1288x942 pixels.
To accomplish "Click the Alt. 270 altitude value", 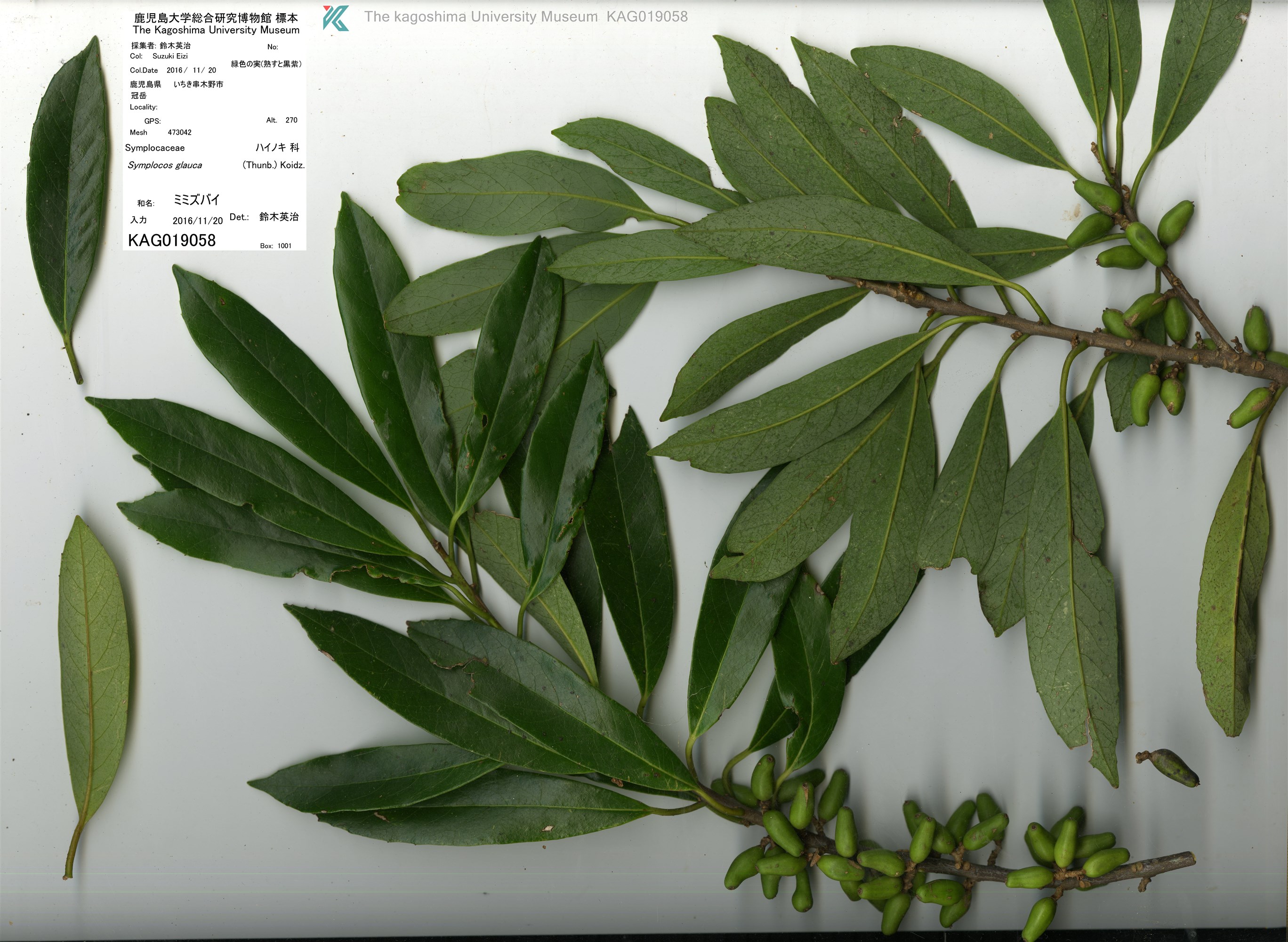I will click(291, 120).
